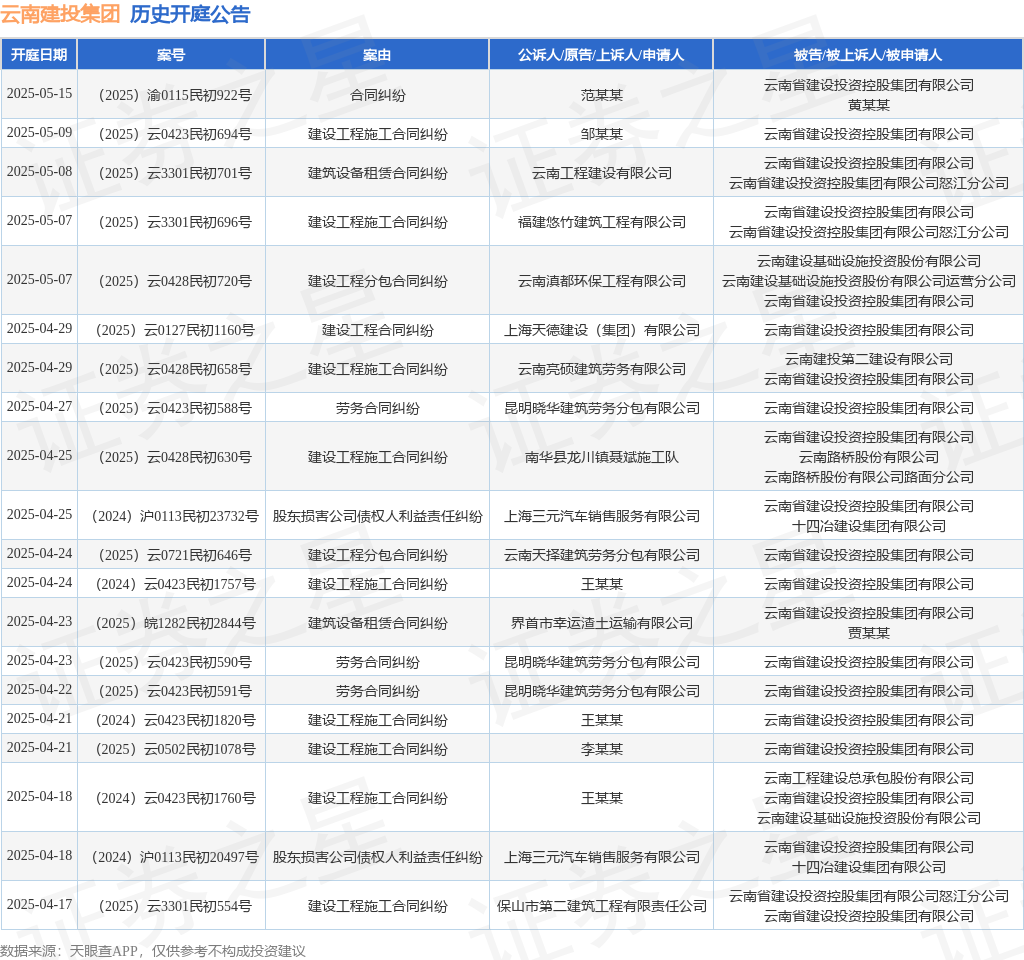Click plaintiff 云南天择建筑劳务分包有限公司
Viewport: 1024px width, 960px height.
[x=601, y=556]
